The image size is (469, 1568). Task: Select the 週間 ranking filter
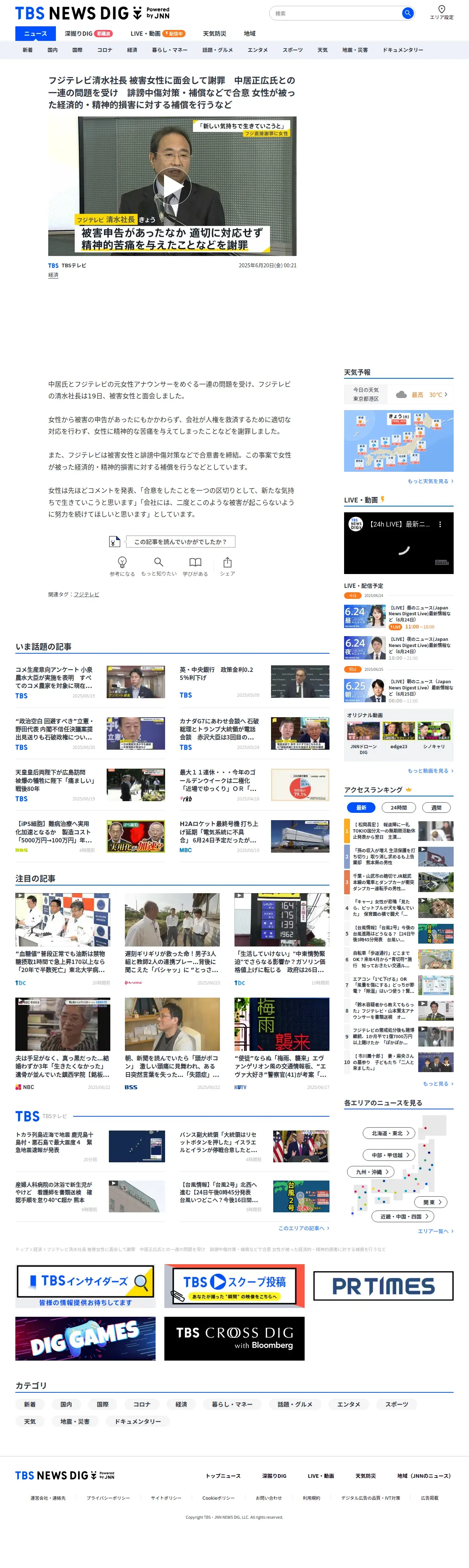436,807
